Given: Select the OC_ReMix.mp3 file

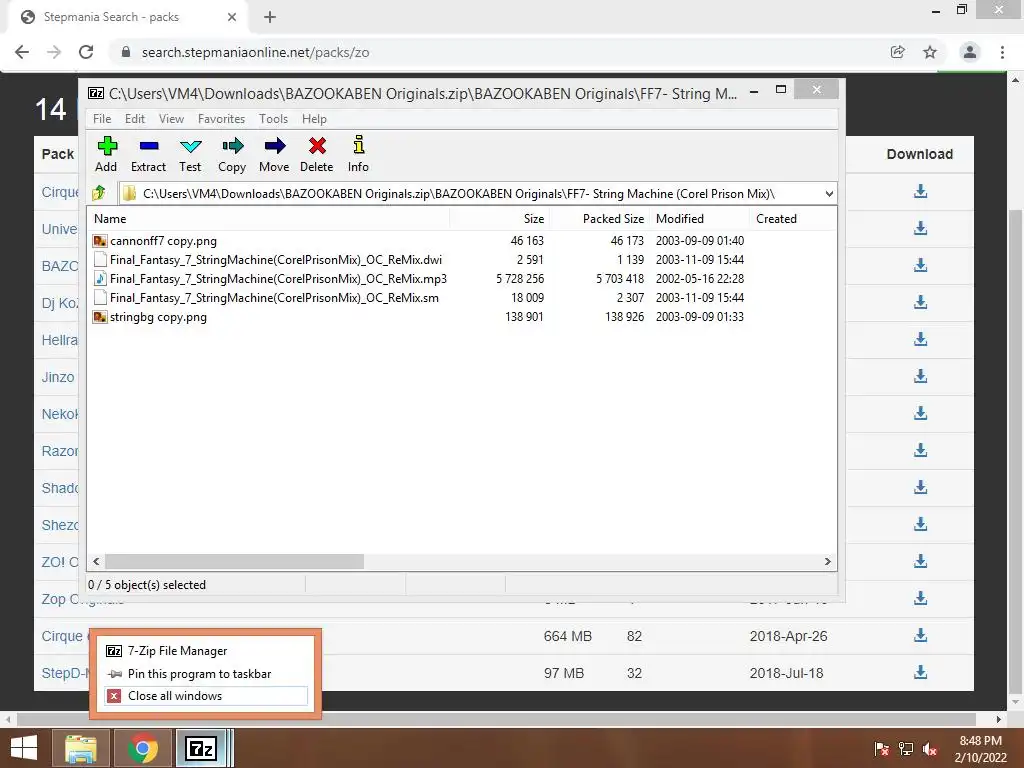Looking at the screenshot, I should [278, 279].
